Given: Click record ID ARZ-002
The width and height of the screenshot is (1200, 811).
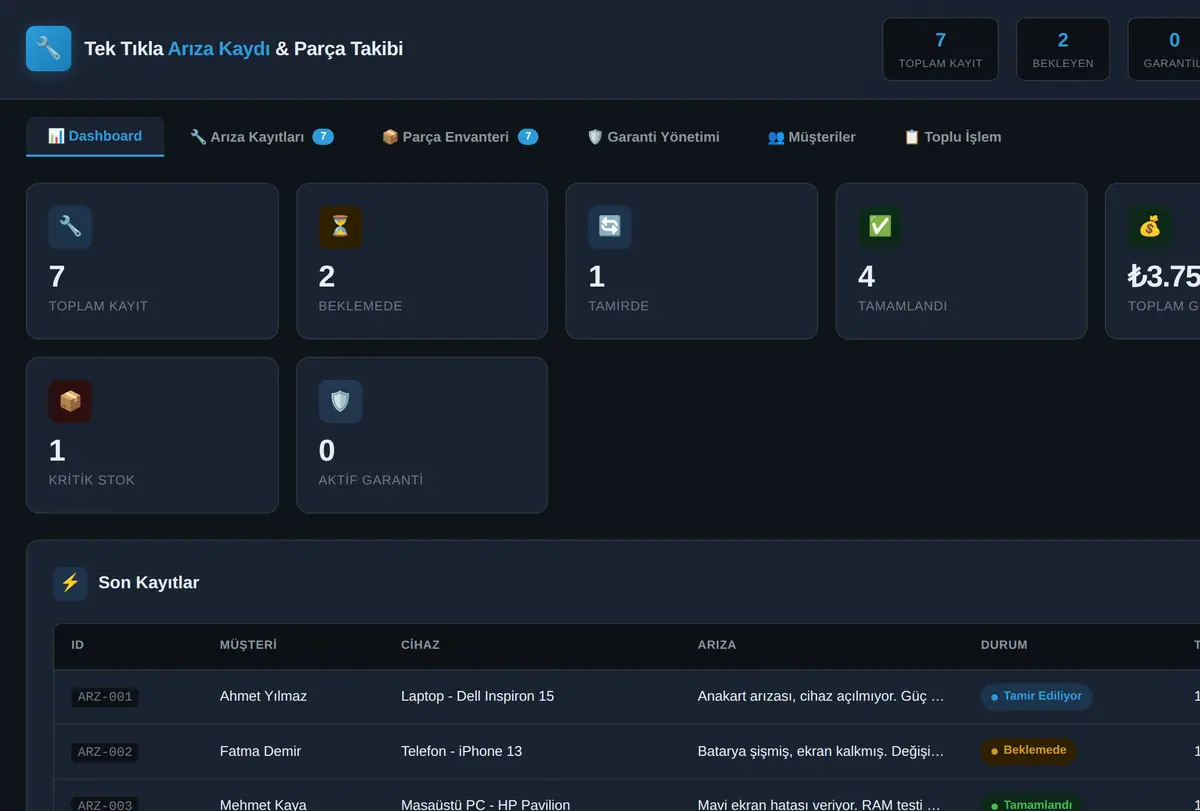Looking at the screenshot, I should (105, 751).
